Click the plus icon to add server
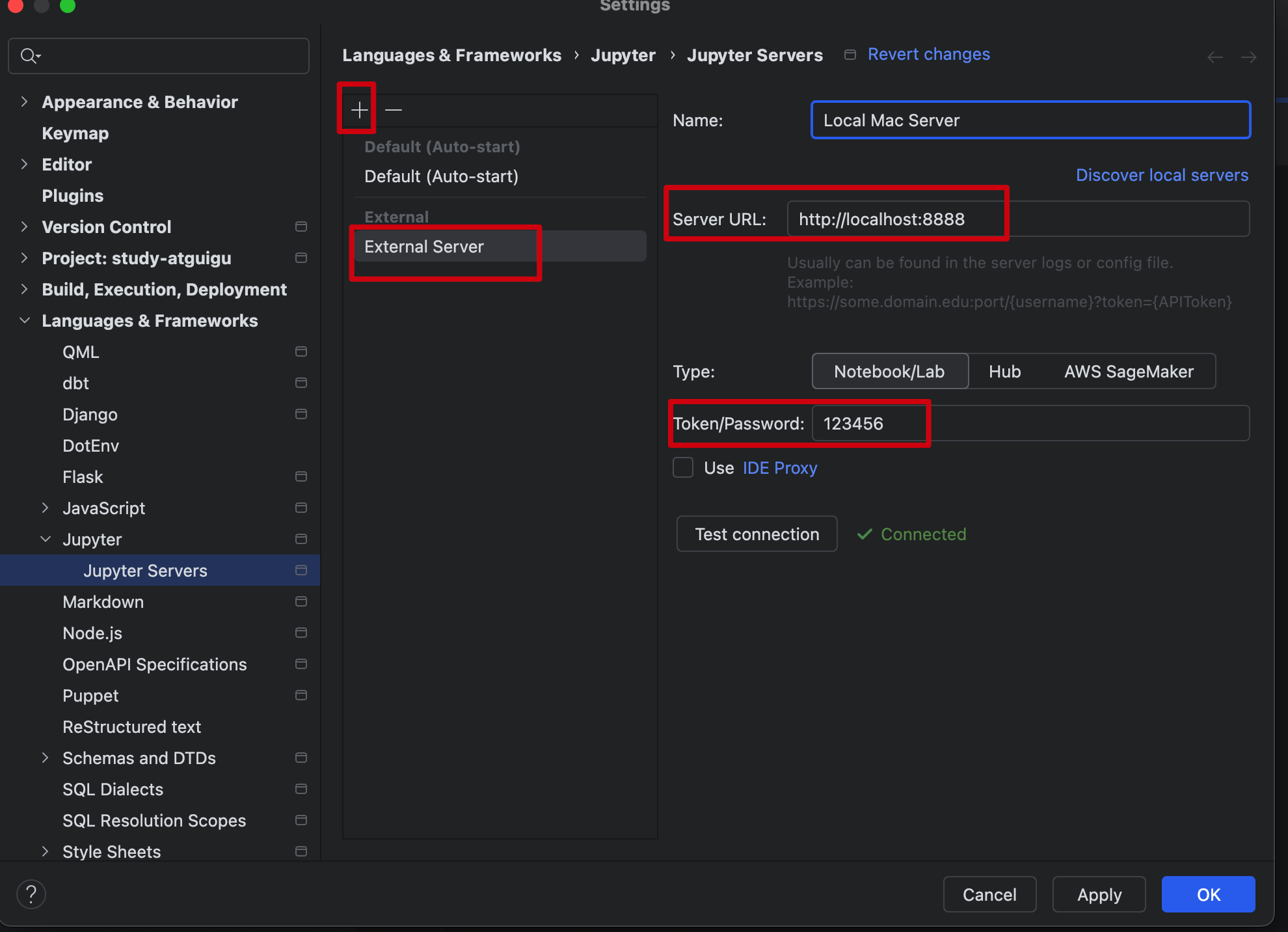This screenshot has width=1288, height=932. (x=359, y=110)
